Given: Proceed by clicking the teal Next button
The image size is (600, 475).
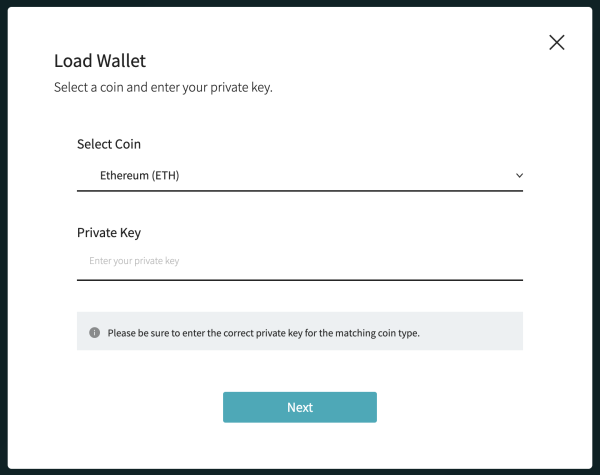Looking at the screenshot, I should 300,407.
